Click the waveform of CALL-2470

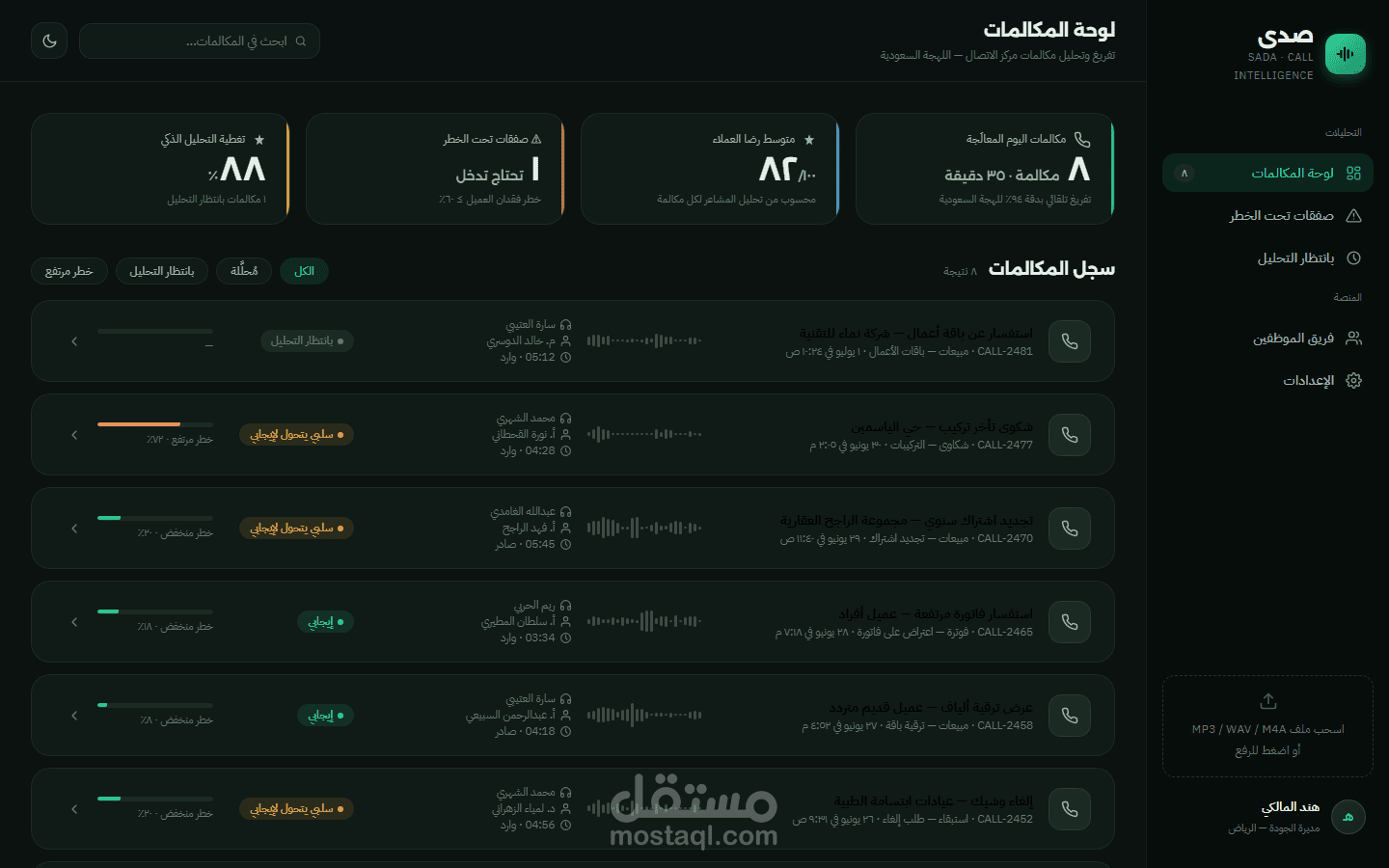tap(644, 528)
